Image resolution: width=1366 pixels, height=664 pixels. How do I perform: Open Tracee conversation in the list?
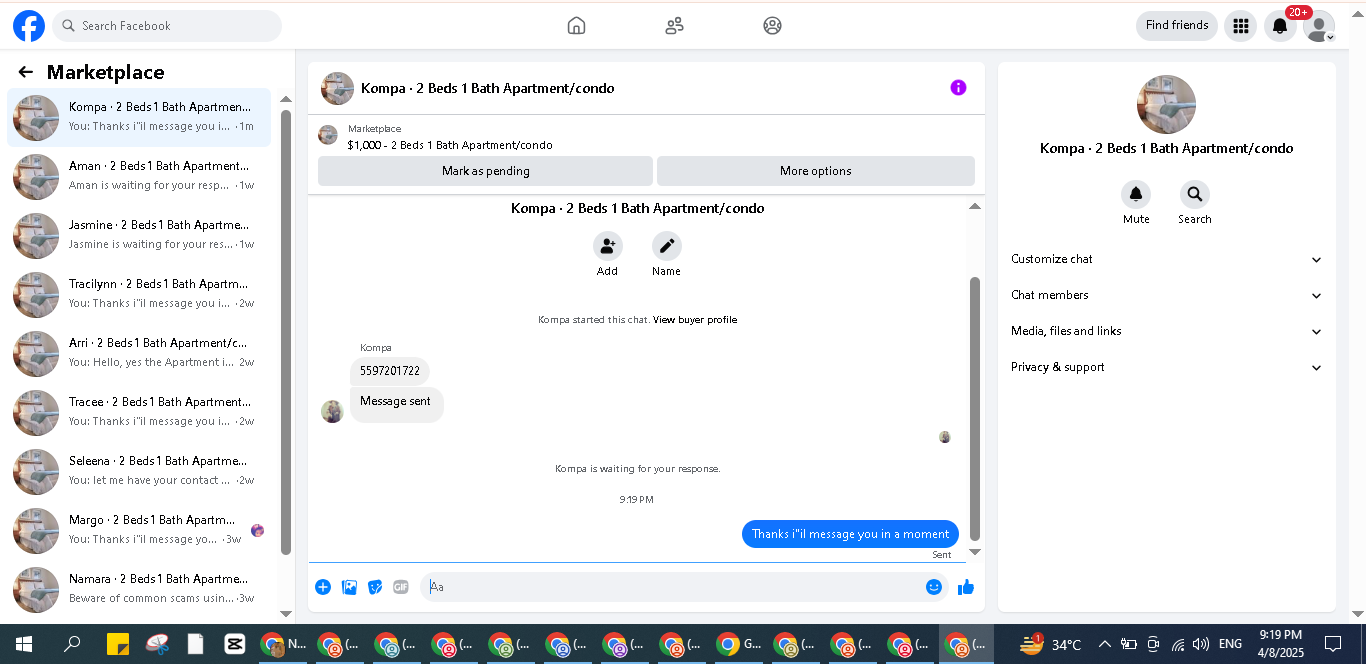(x=139, y=412)
